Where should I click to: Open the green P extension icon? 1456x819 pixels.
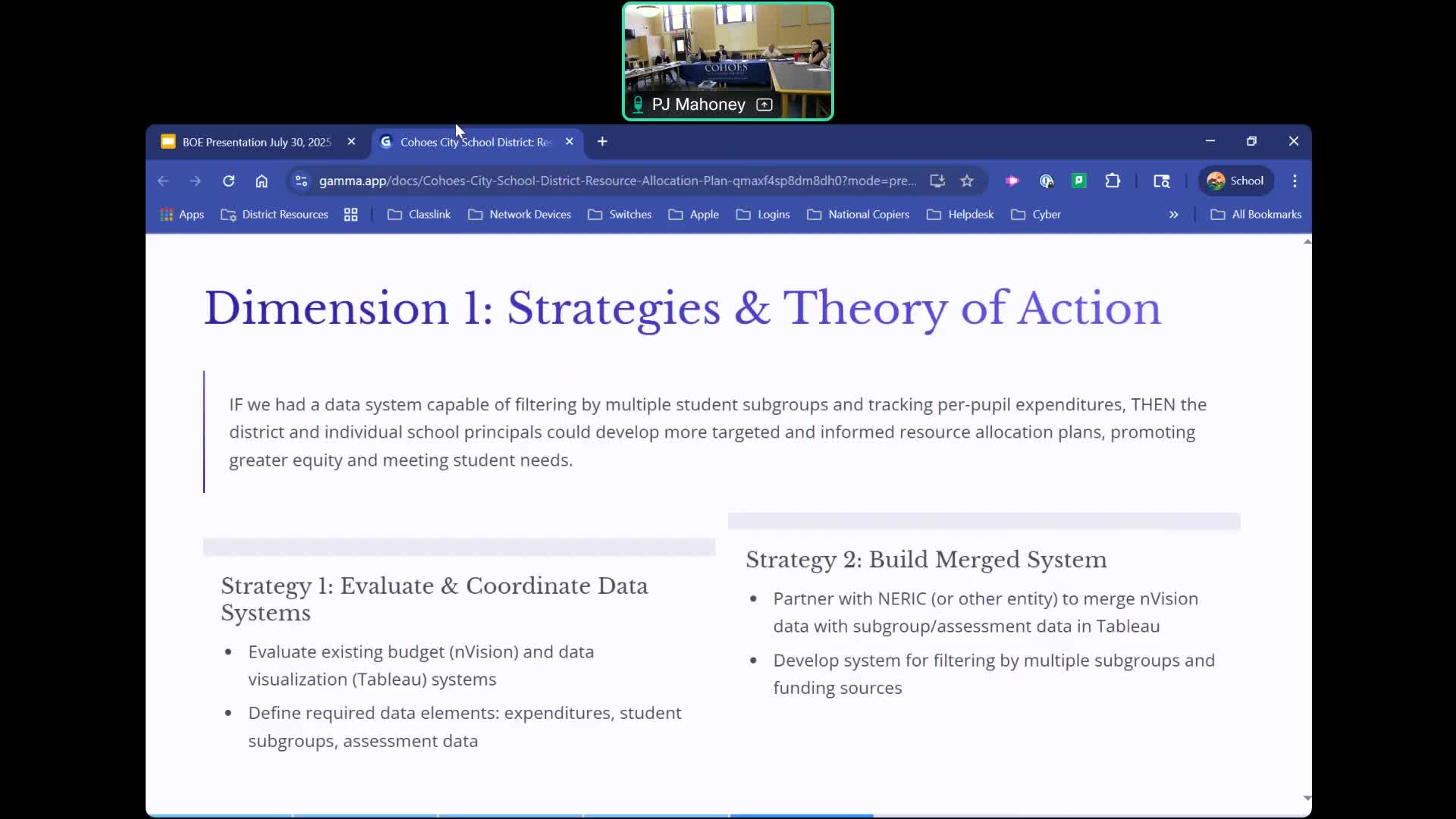1079,180
